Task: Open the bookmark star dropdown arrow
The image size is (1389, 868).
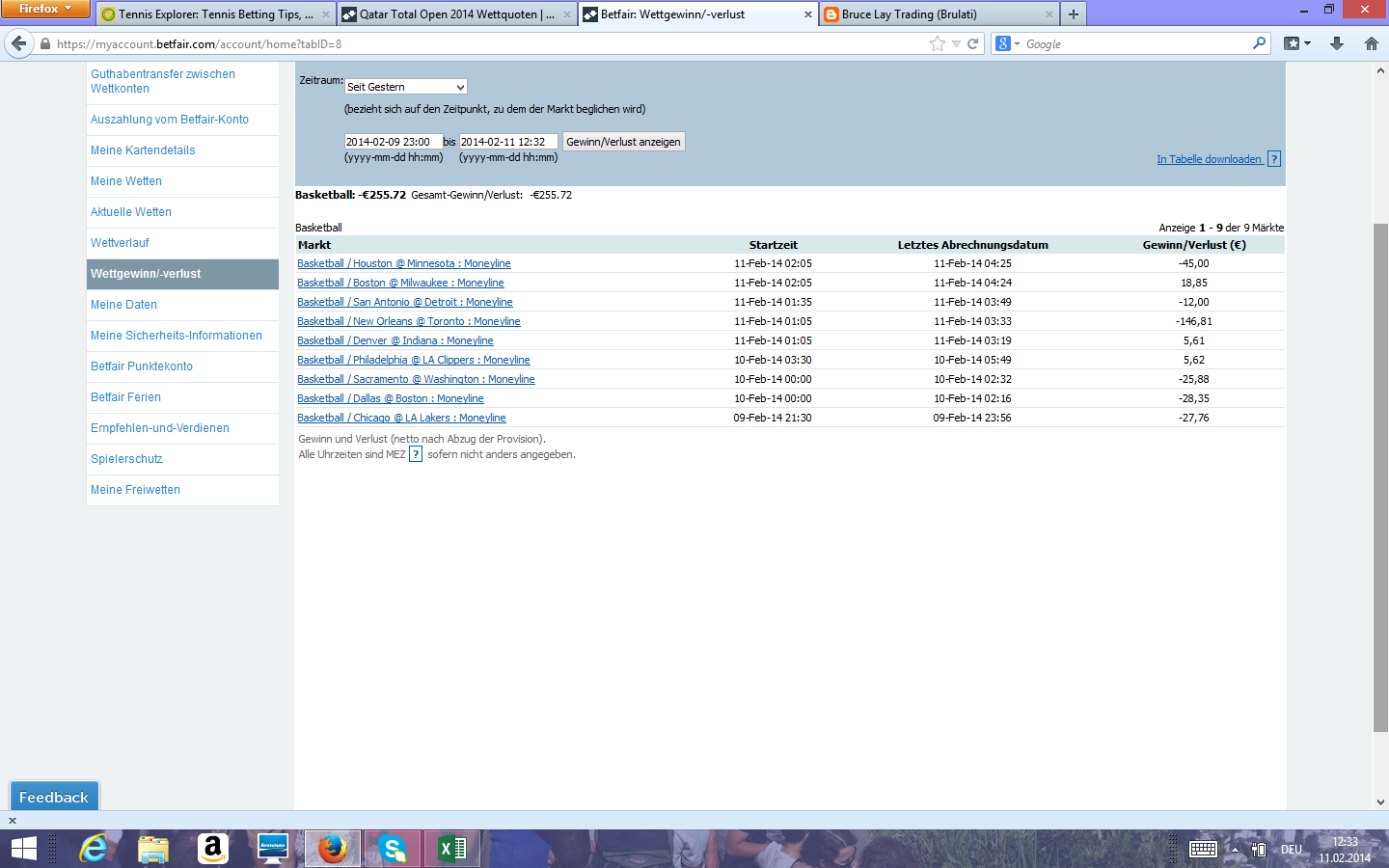Action: (956, 43)
